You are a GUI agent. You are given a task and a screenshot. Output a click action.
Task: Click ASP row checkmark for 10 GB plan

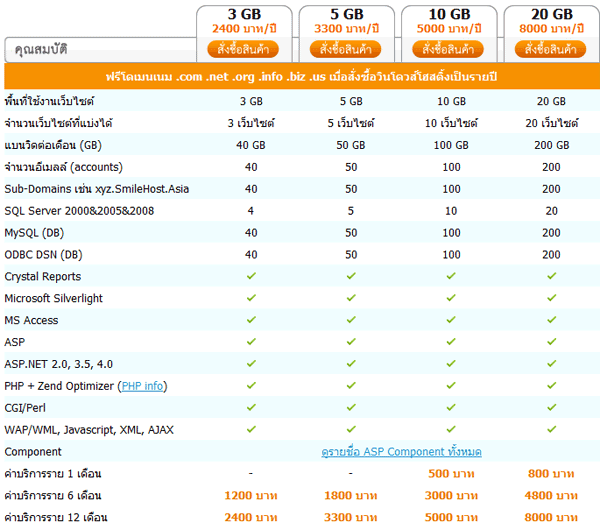pyautogui.click(x=451, y=341)
